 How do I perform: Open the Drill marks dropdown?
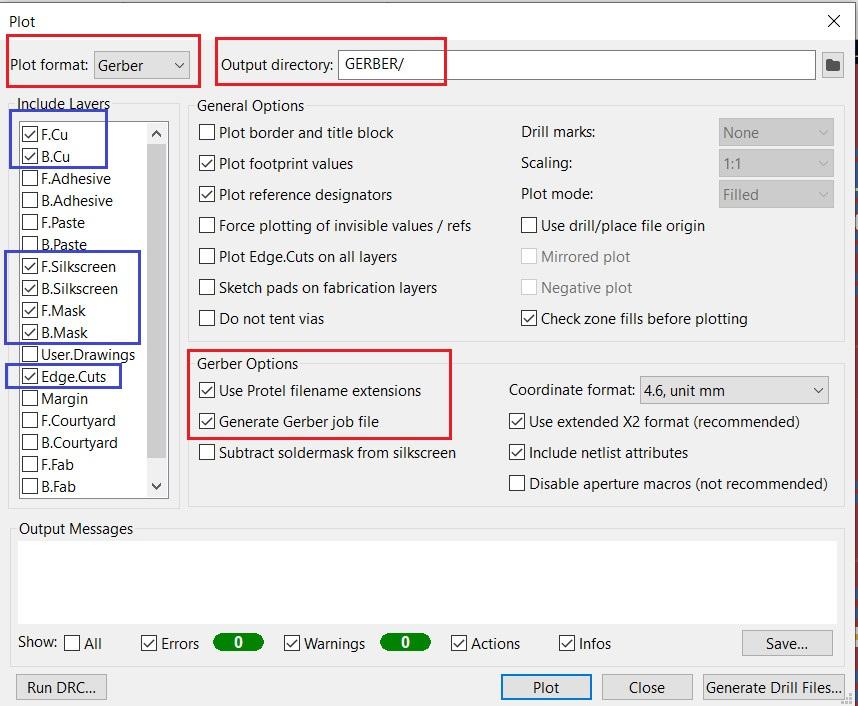(x=776, y=132)
